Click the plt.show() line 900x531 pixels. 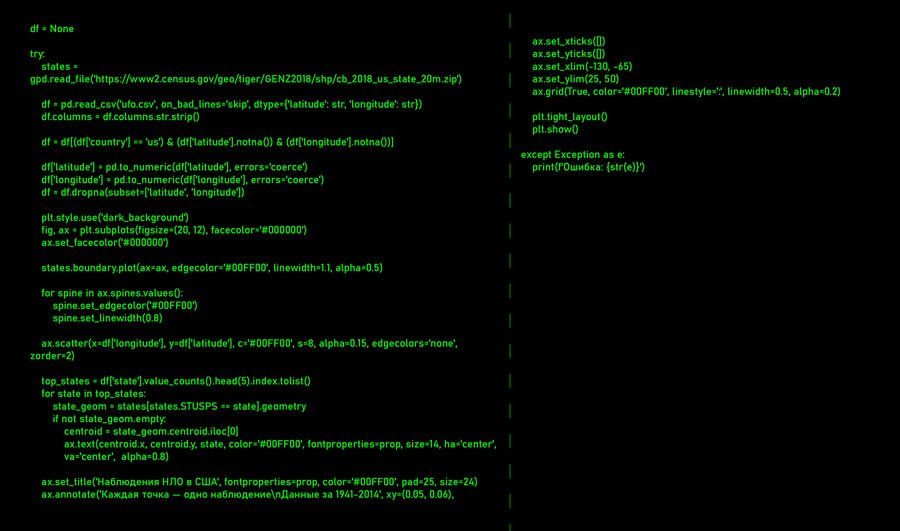tap(555, 129)
